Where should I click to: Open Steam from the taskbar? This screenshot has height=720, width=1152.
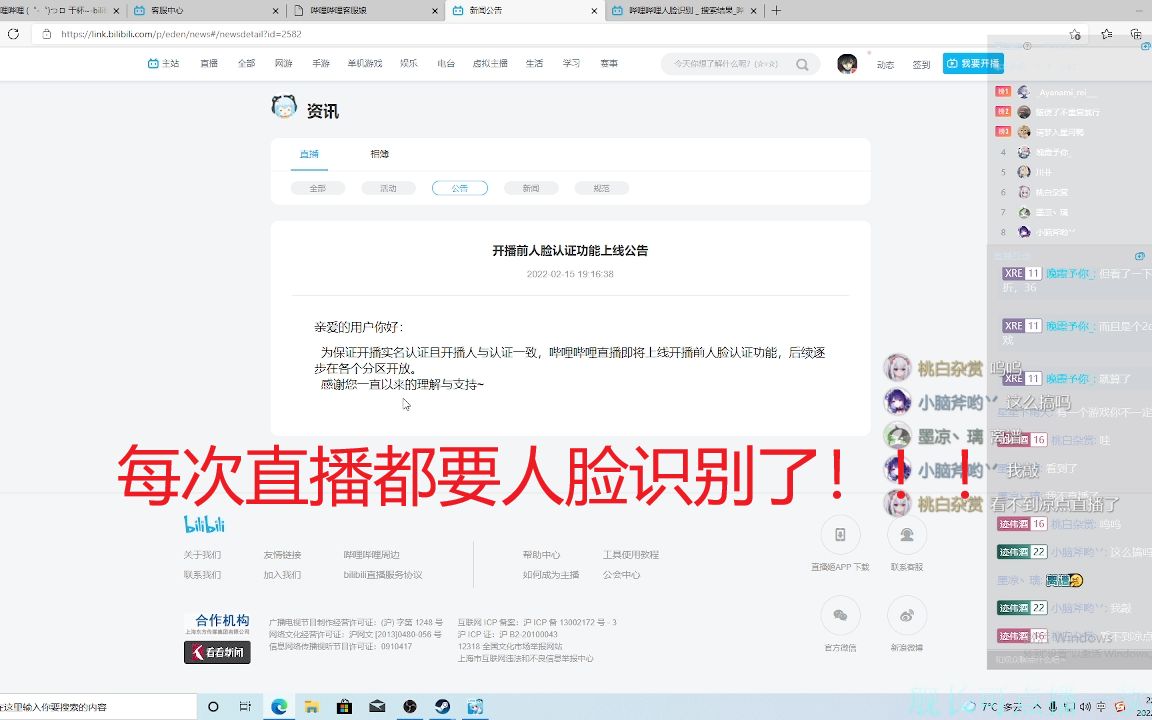tap(441, 705)
